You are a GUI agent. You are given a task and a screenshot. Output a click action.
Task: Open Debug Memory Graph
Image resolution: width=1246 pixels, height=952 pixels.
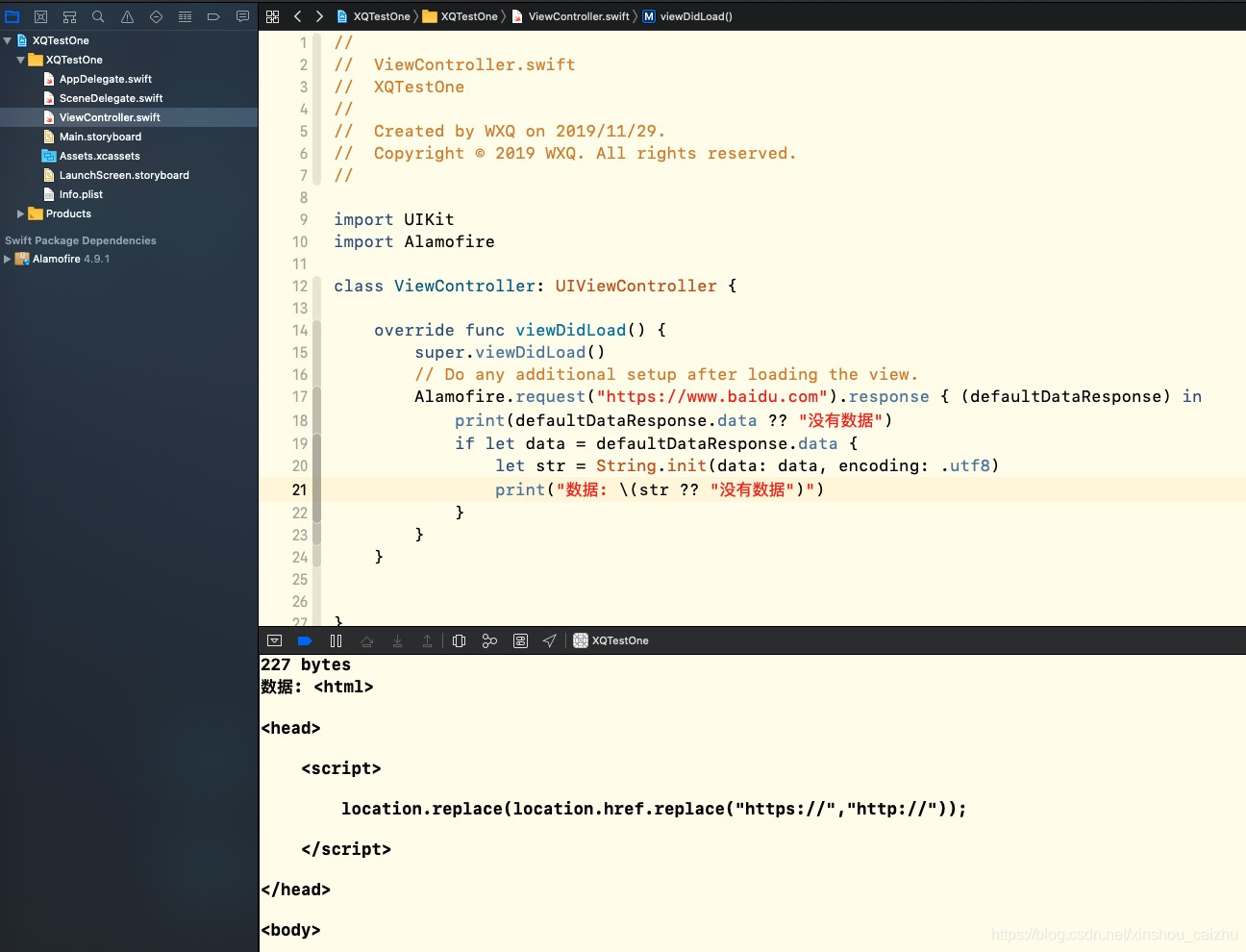tap(489, 640)
